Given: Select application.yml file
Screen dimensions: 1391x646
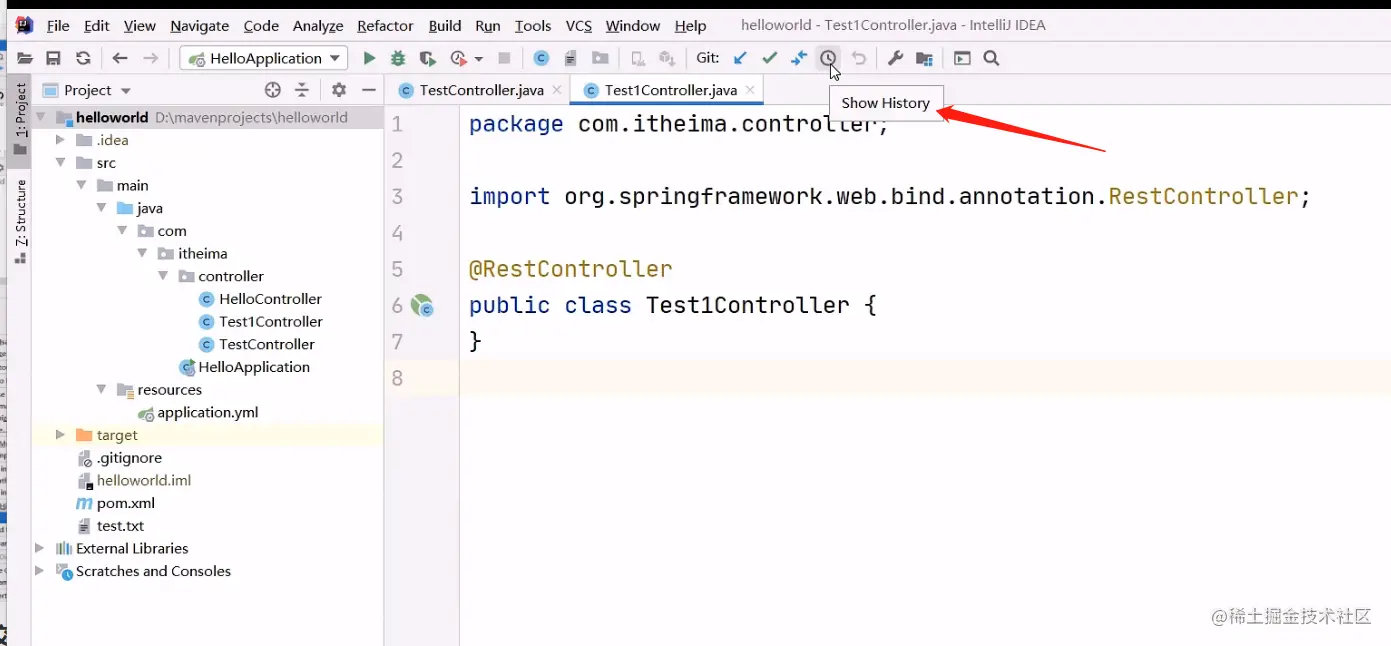Looking at the screenshot, I should (x=198, y=412).
